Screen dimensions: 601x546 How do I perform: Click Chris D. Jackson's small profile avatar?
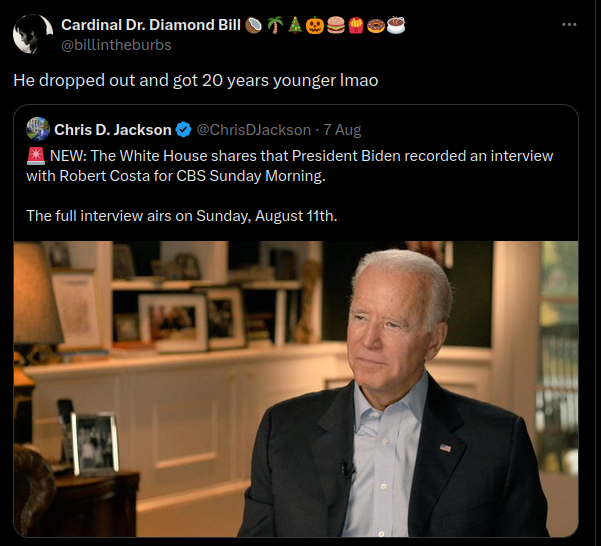click(38, 130)
